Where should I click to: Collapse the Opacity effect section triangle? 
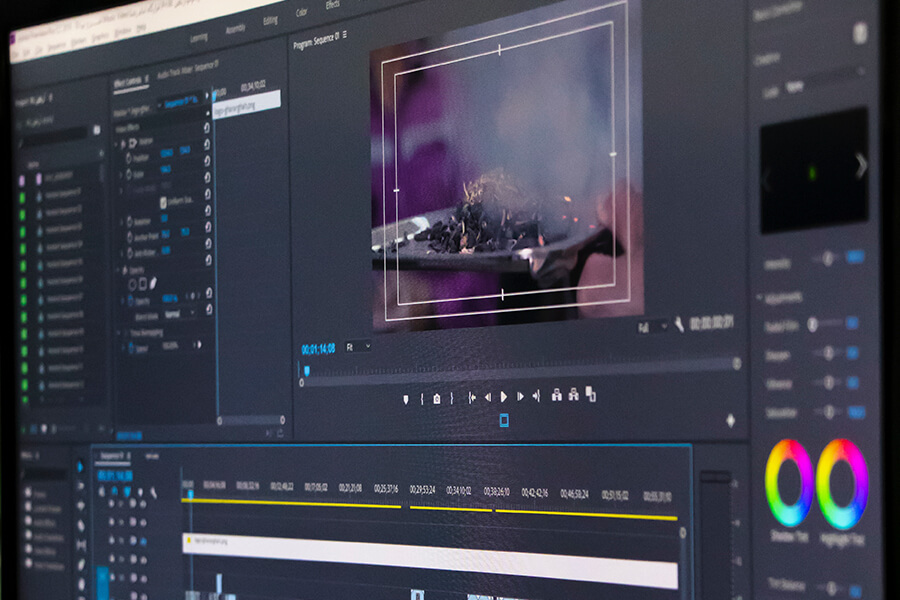[x=119, y=270]
